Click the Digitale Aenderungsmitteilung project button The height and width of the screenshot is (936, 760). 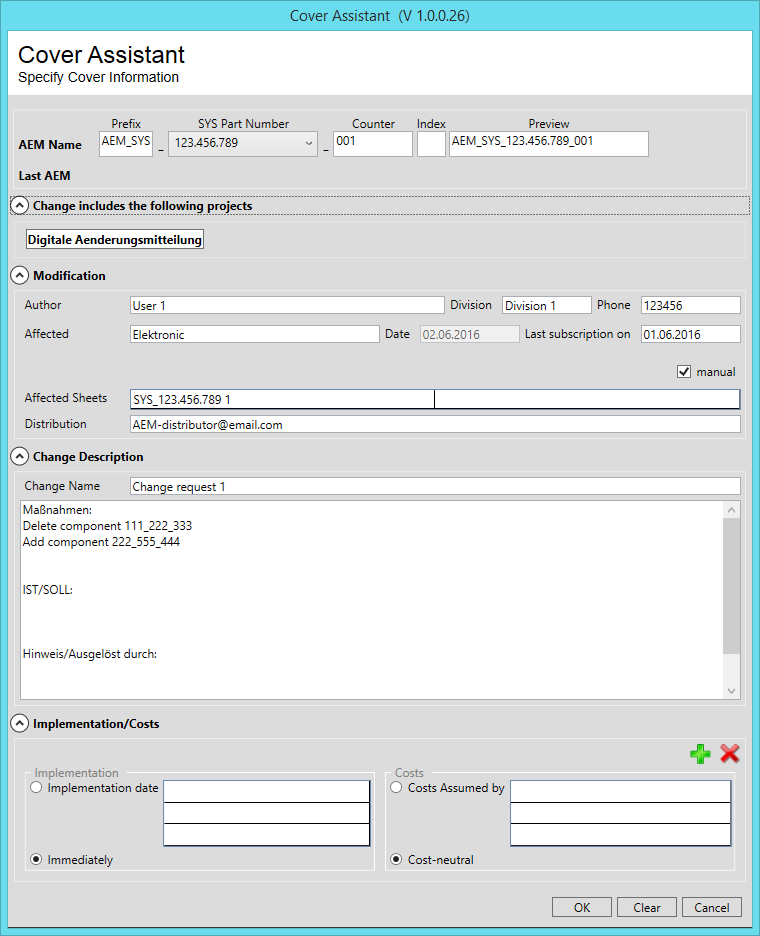[115, 240]
